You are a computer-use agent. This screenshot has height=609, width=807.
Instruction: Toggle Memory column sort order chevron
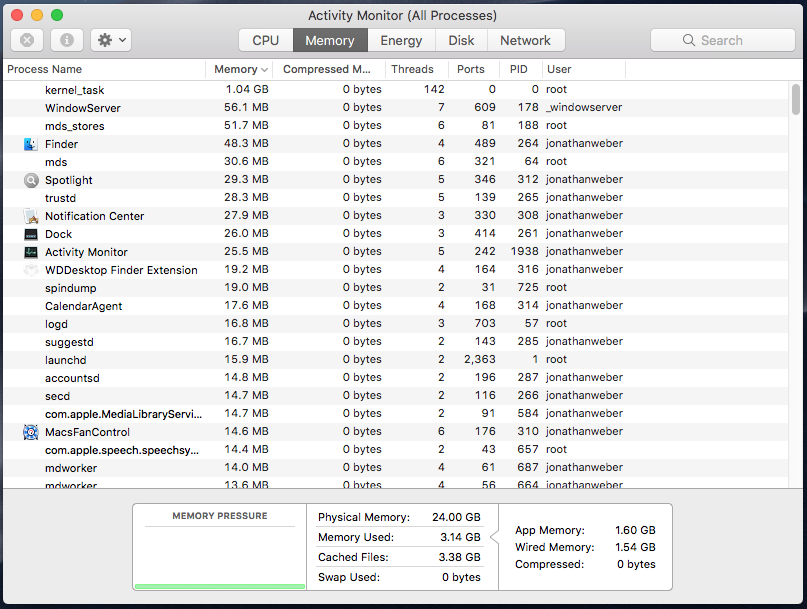264,69
